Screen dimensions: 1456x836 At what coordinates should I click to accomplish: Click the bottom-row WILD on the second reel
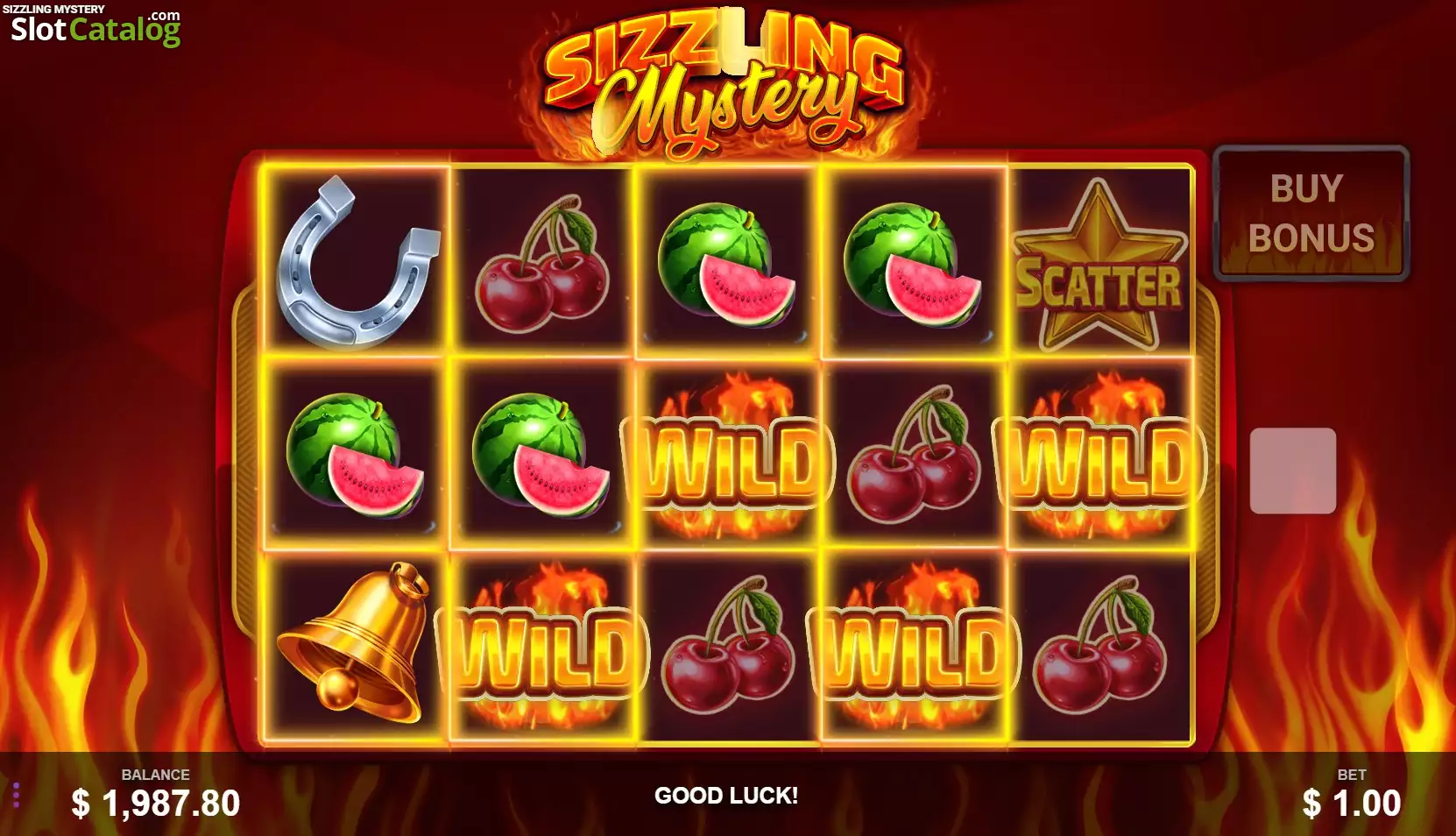543,648
